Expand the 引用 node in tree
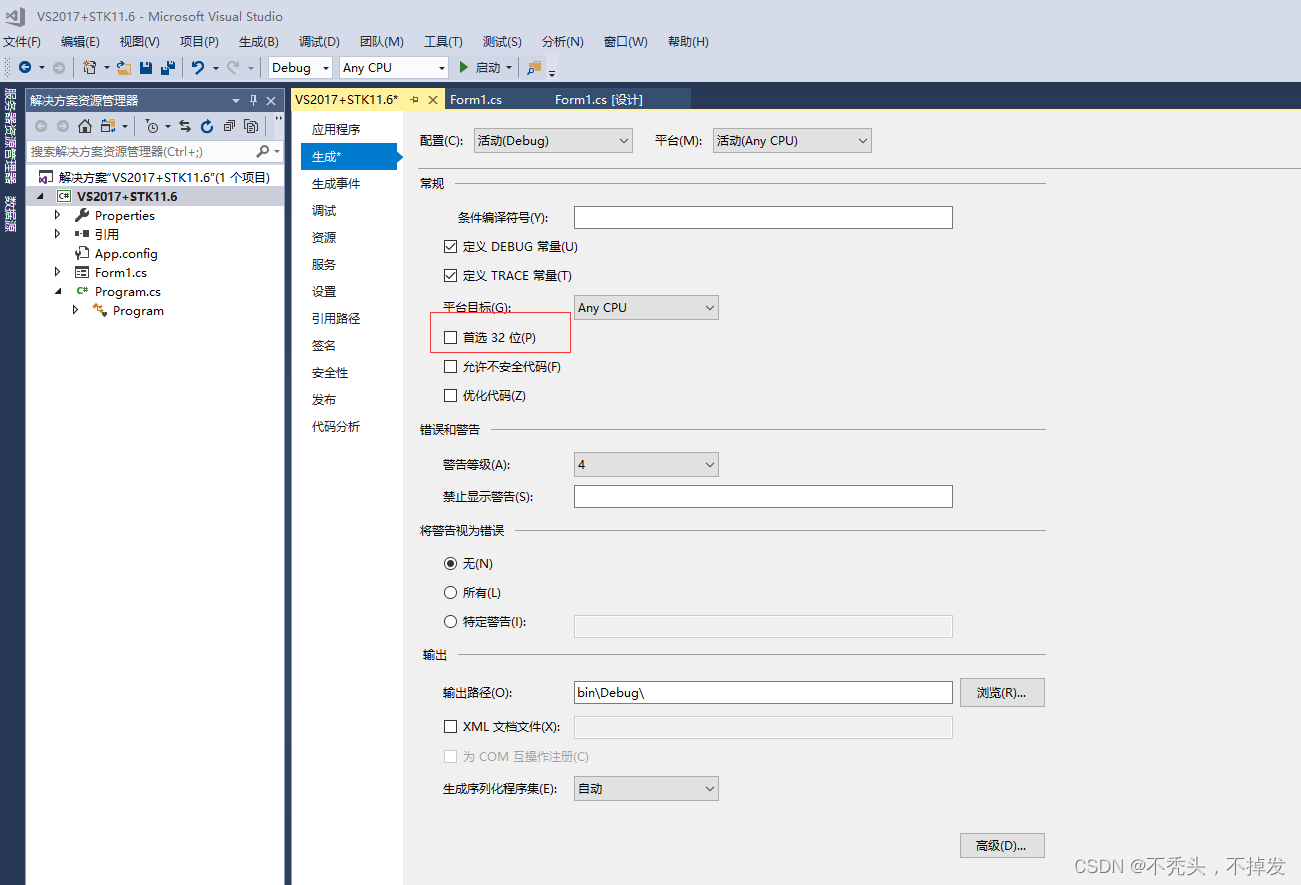1301x885 pixels. pos(57,234)
